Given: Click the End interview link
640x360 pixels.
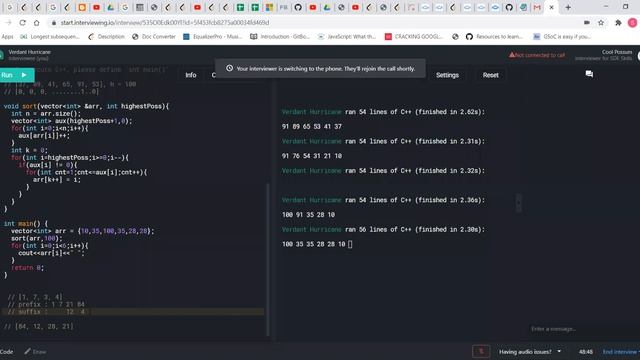Looking at the screenshot, I should point(620,352).
